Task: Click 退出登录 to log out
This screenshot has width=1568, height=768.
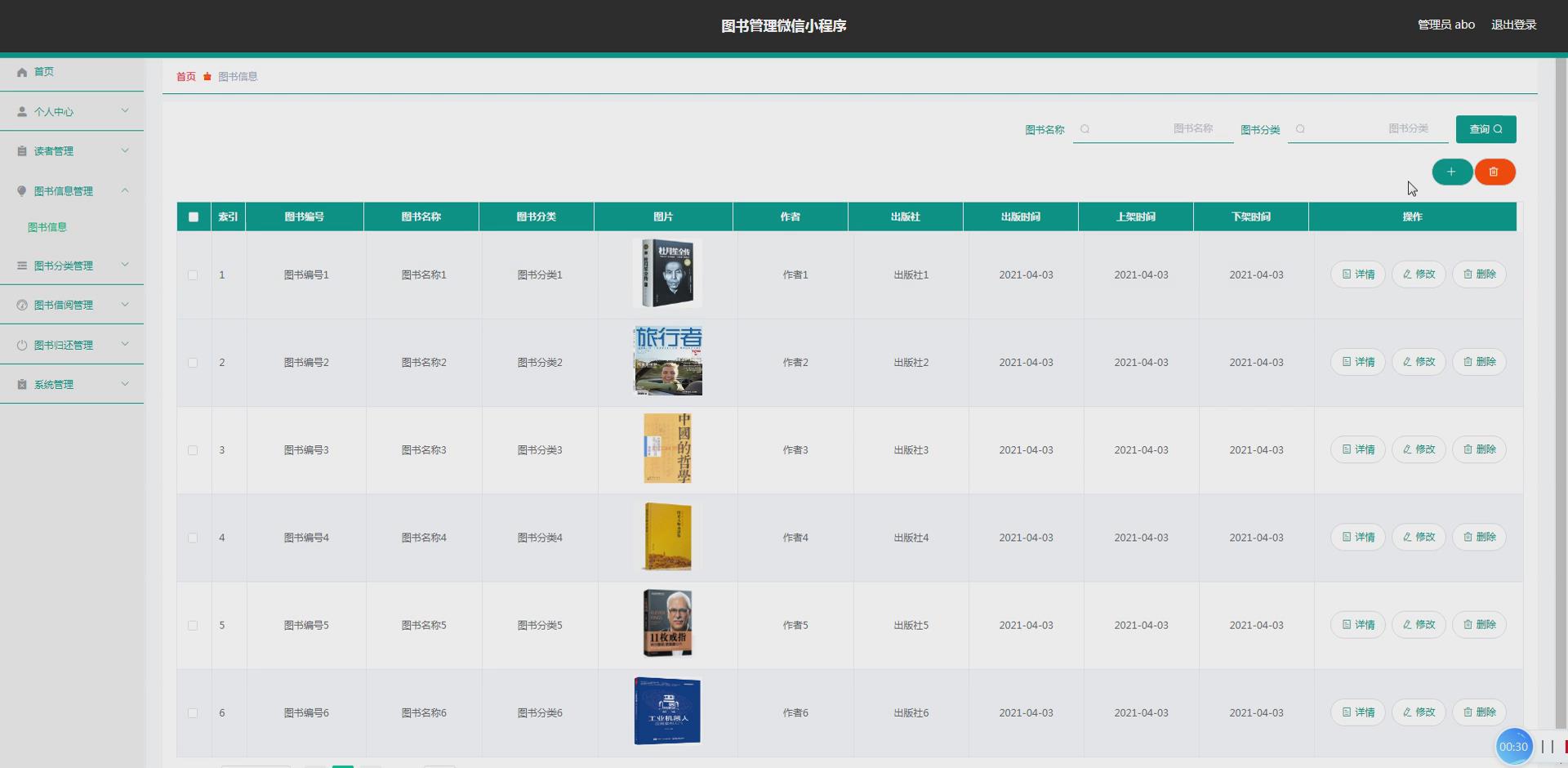Action: tap(1514, 25)
